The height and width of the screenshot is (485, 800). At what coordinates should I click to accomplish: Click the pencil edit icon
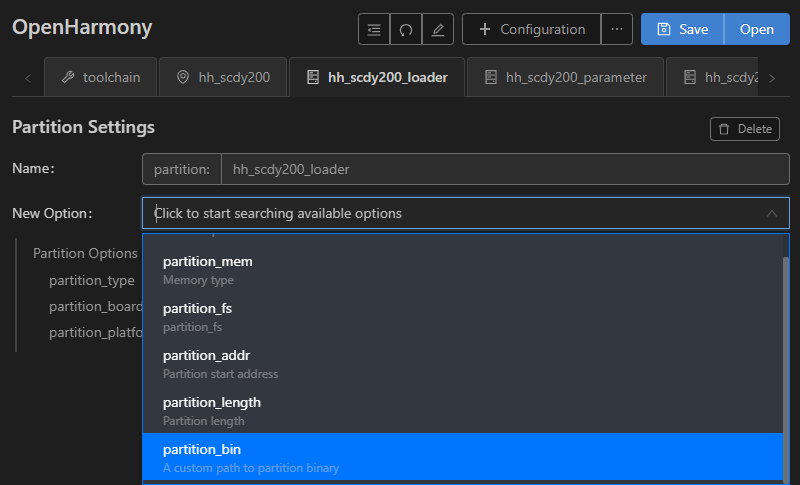tap(438, 30)
